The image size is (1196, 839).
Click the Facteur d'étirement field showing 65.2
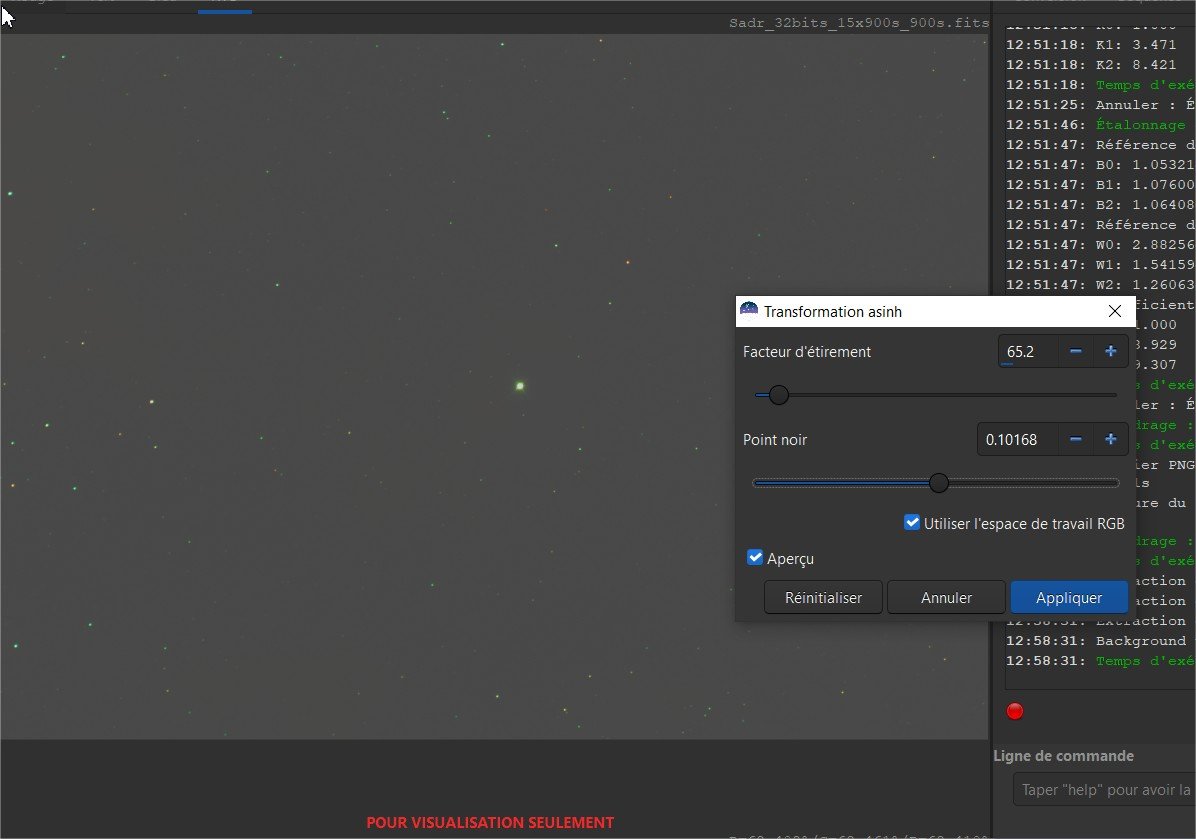(1028, 352)
